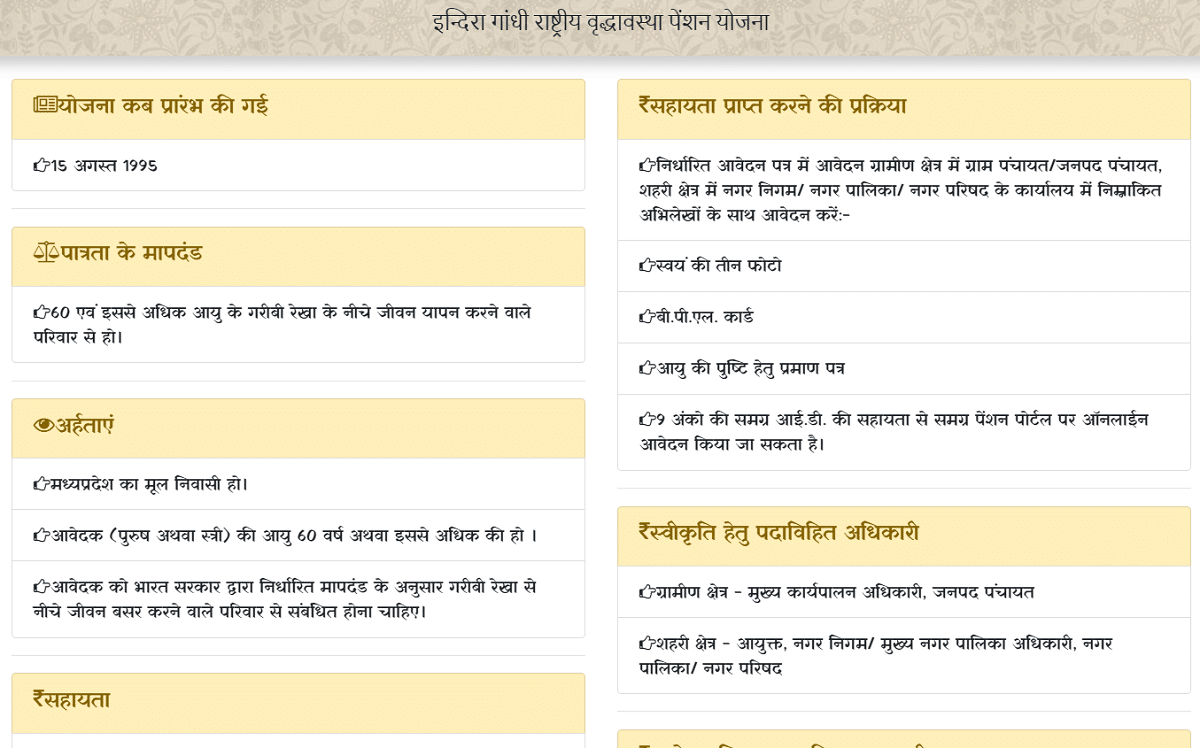
Task: Click the pointing hand icon before 15 अगस्त 1995
Action: [x=41, y=166]
